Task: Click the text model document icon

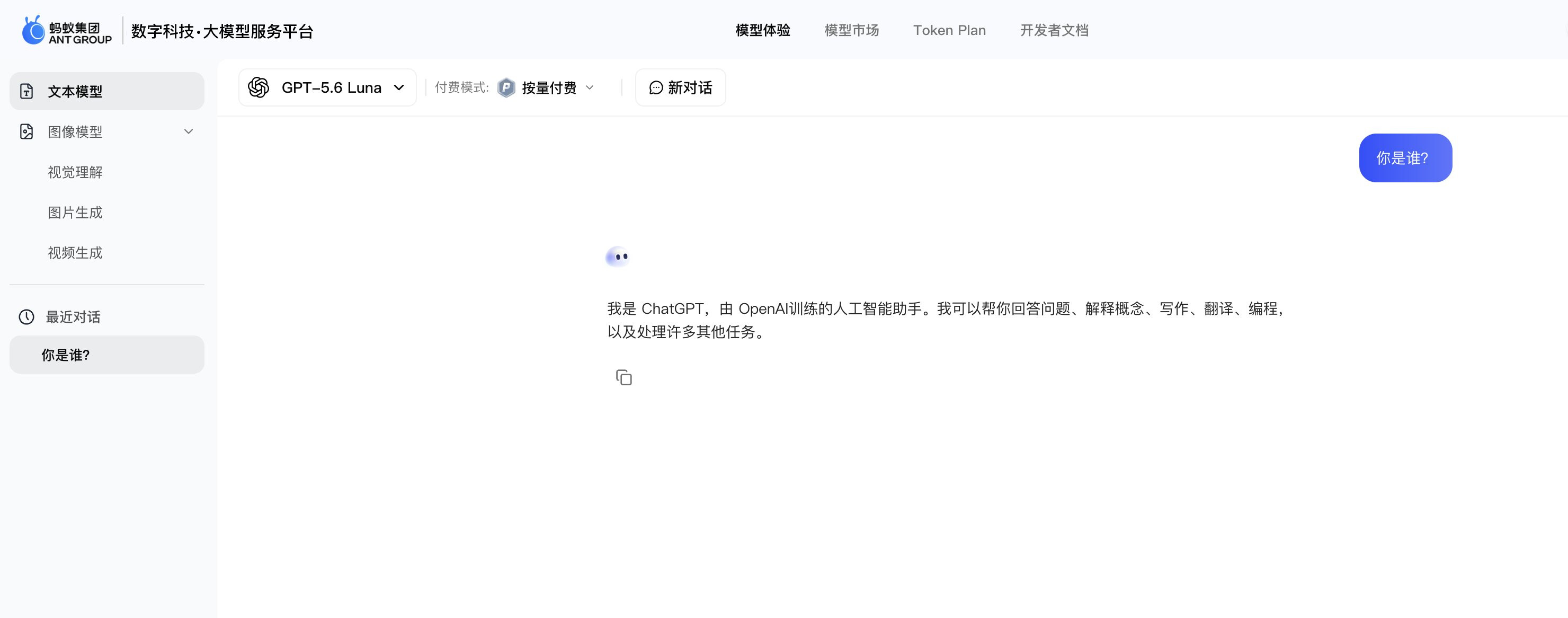Action: (x=26, y=91)
